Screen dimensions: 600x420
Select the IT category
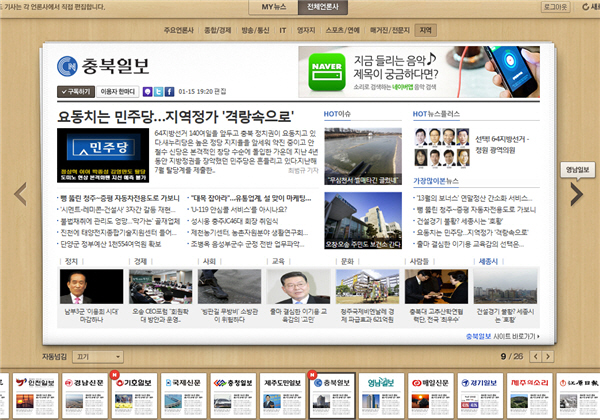point(283,30)
